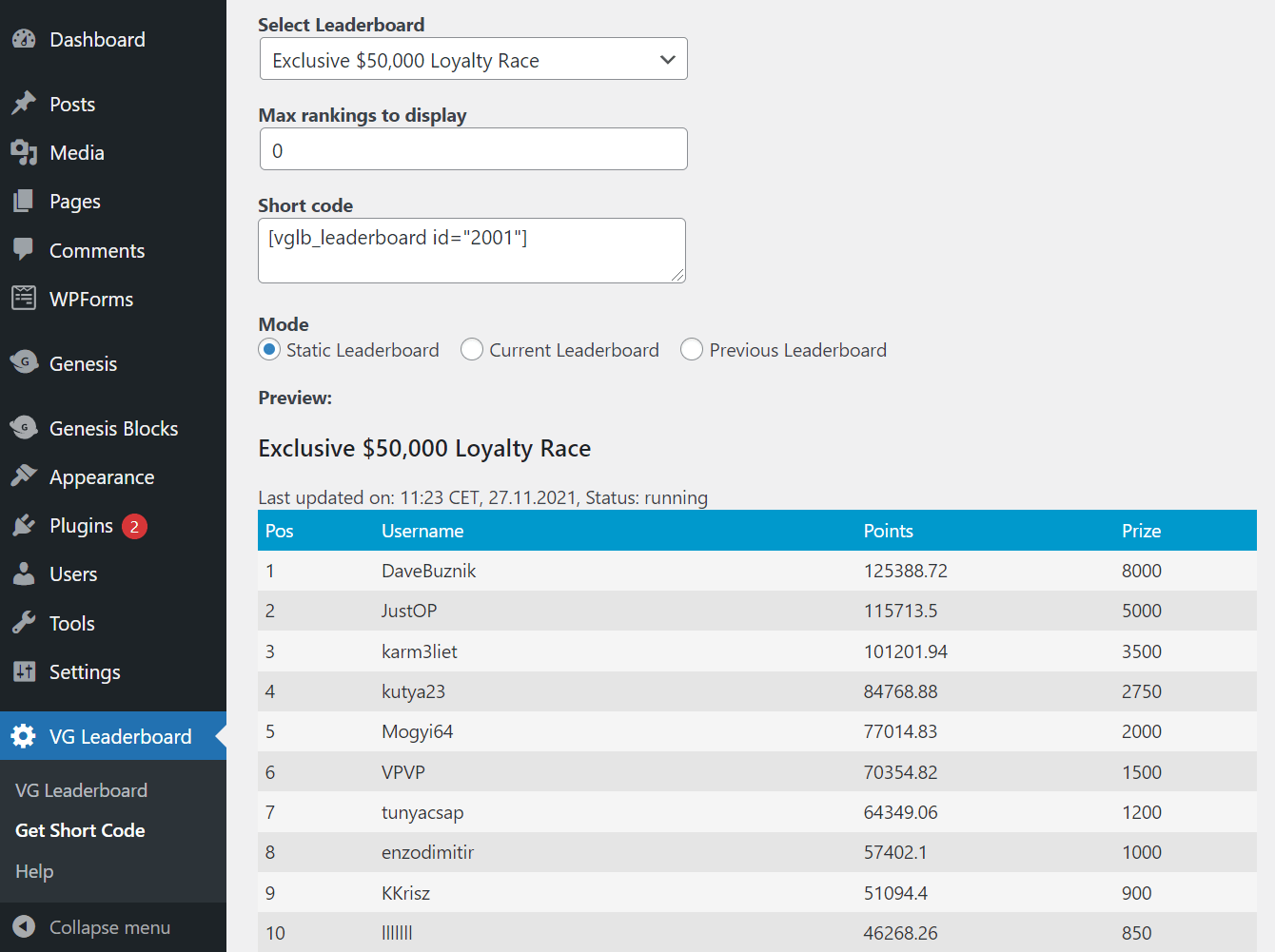This screenshot has height=952, width=1275.
Task: Focus the Max rankings to display field
Action: click(x=473, y=149)
